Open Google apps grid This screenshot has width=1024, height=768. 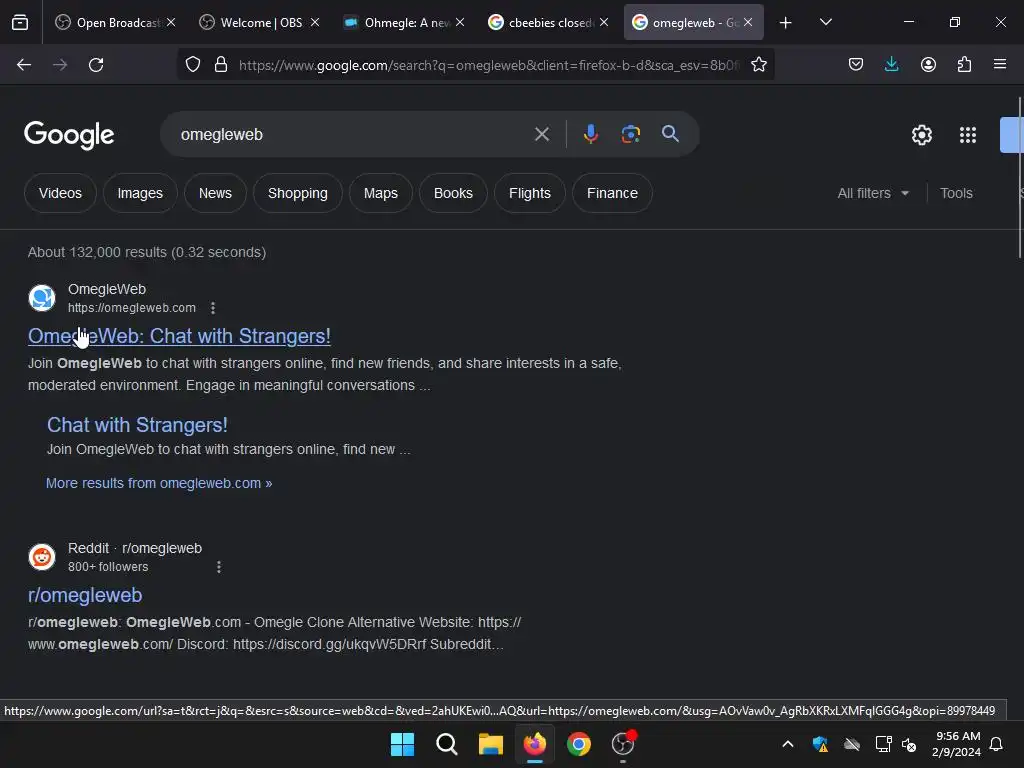click(968, 135)
